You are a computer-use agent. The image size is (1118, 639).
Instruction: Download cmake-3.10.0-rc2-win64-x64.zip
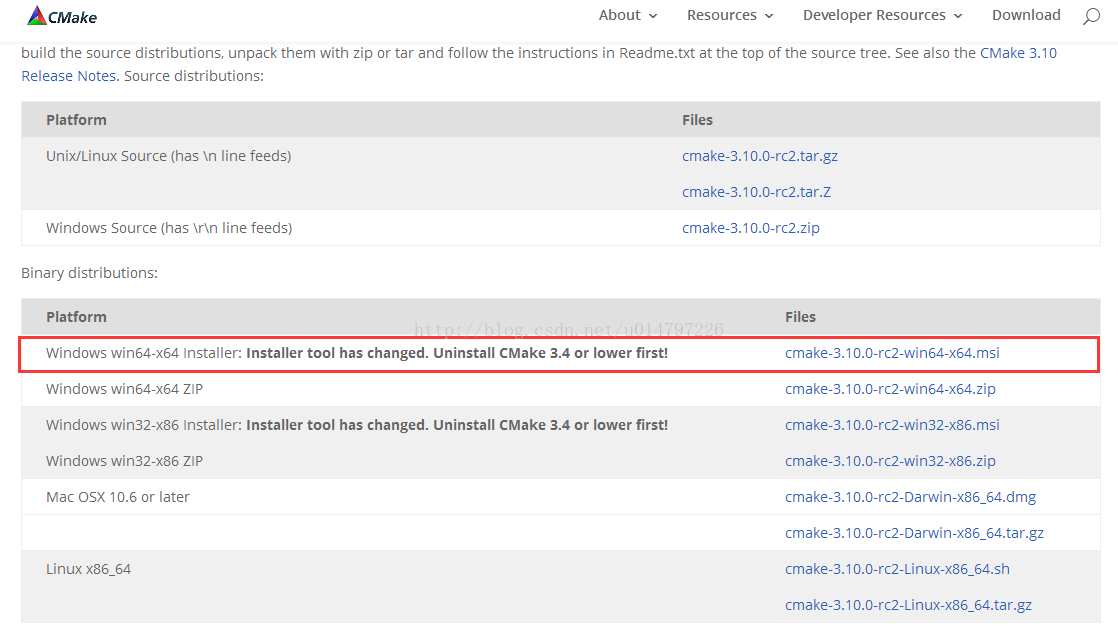[x=890, y=389]
